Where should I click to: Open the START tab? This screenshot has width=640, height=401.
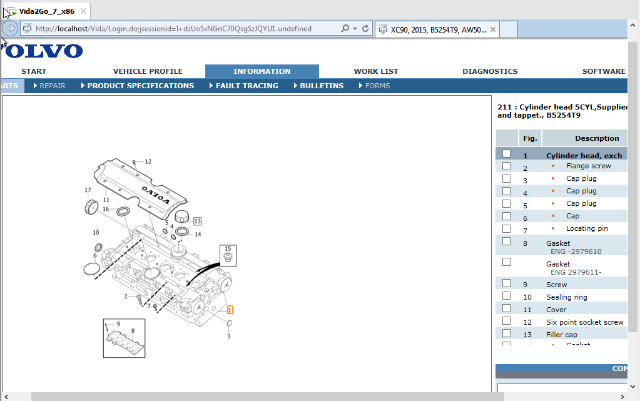(x=34, y=71)
